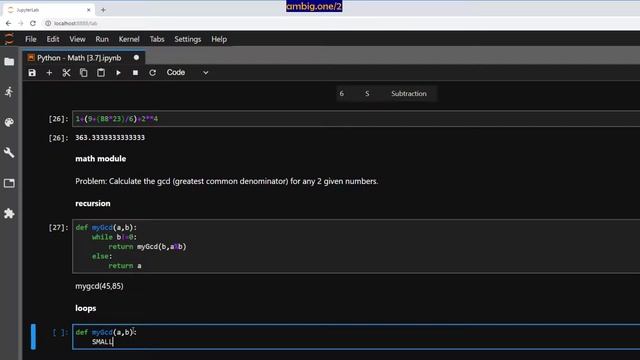
Task: Open the cell type Code dropdown
Action: (x=187, y=73)
